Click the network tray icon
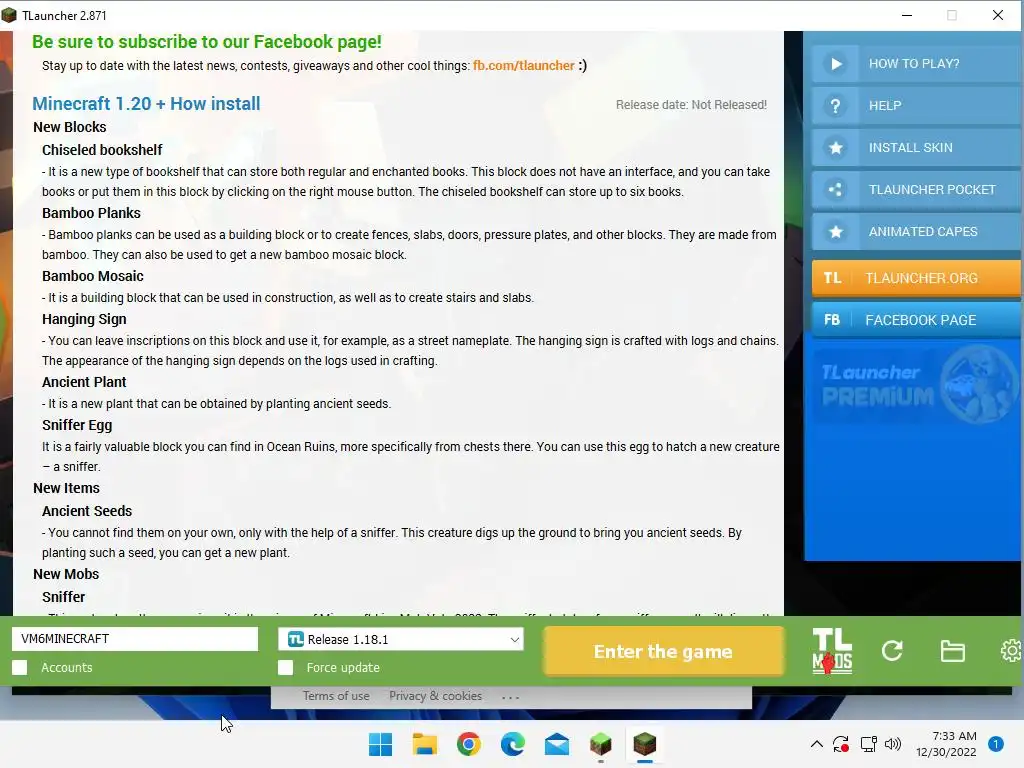The width and height of the screenshot is (1024, 768). 868,744
